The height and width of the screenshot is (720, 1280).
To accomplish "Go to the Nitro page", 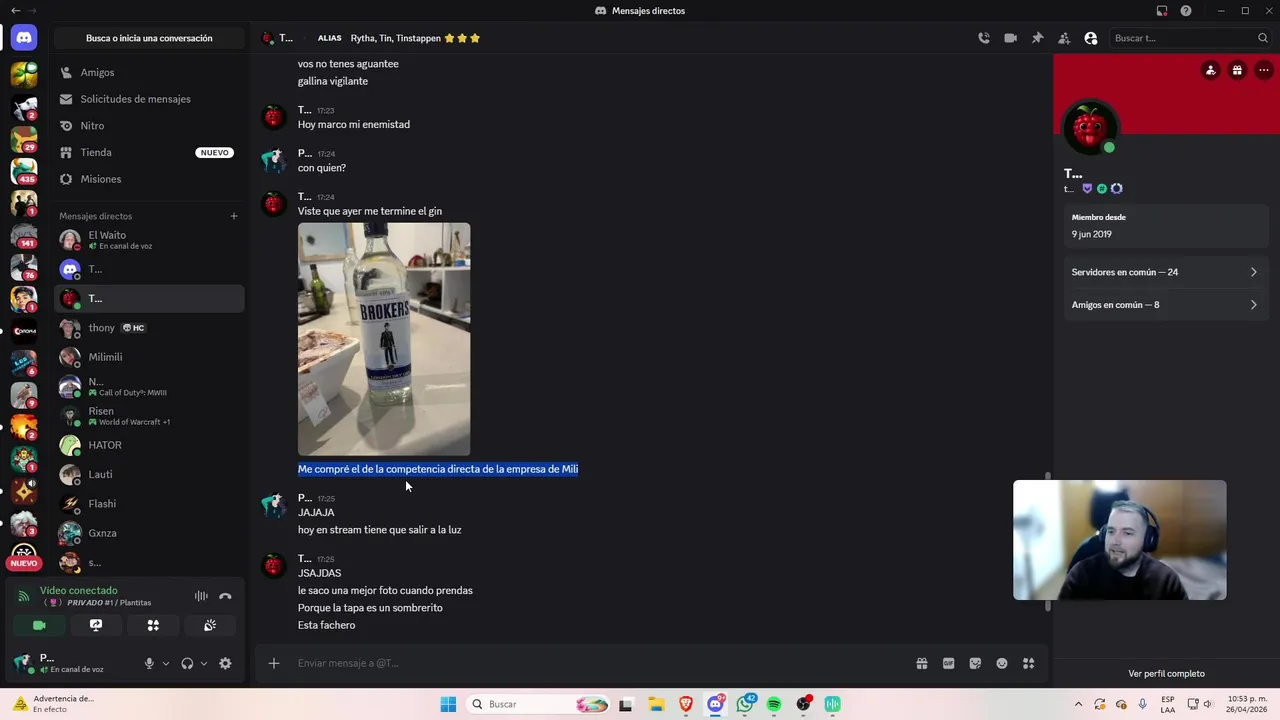I will (x=149, y=126).
